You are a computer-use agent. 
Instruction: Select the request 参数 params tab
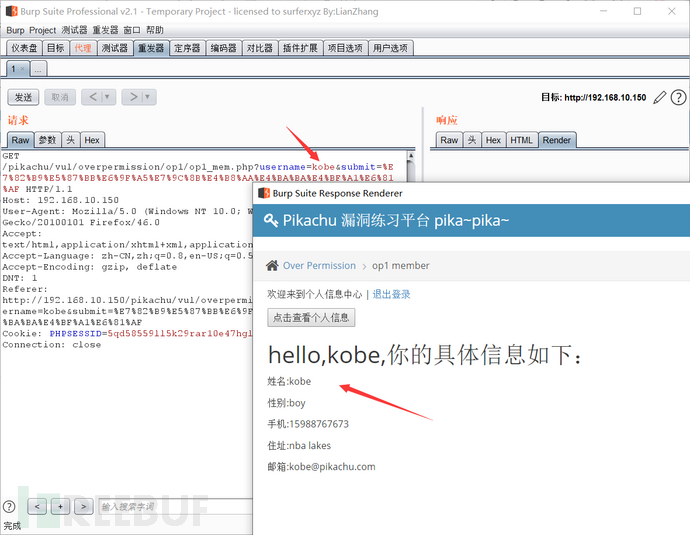47,140
